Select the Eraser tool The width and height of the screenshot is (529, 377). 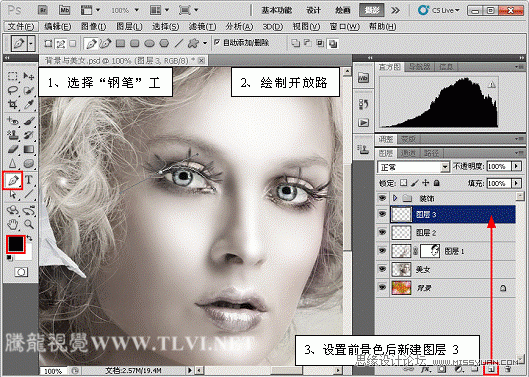click(x=12, y=149)
